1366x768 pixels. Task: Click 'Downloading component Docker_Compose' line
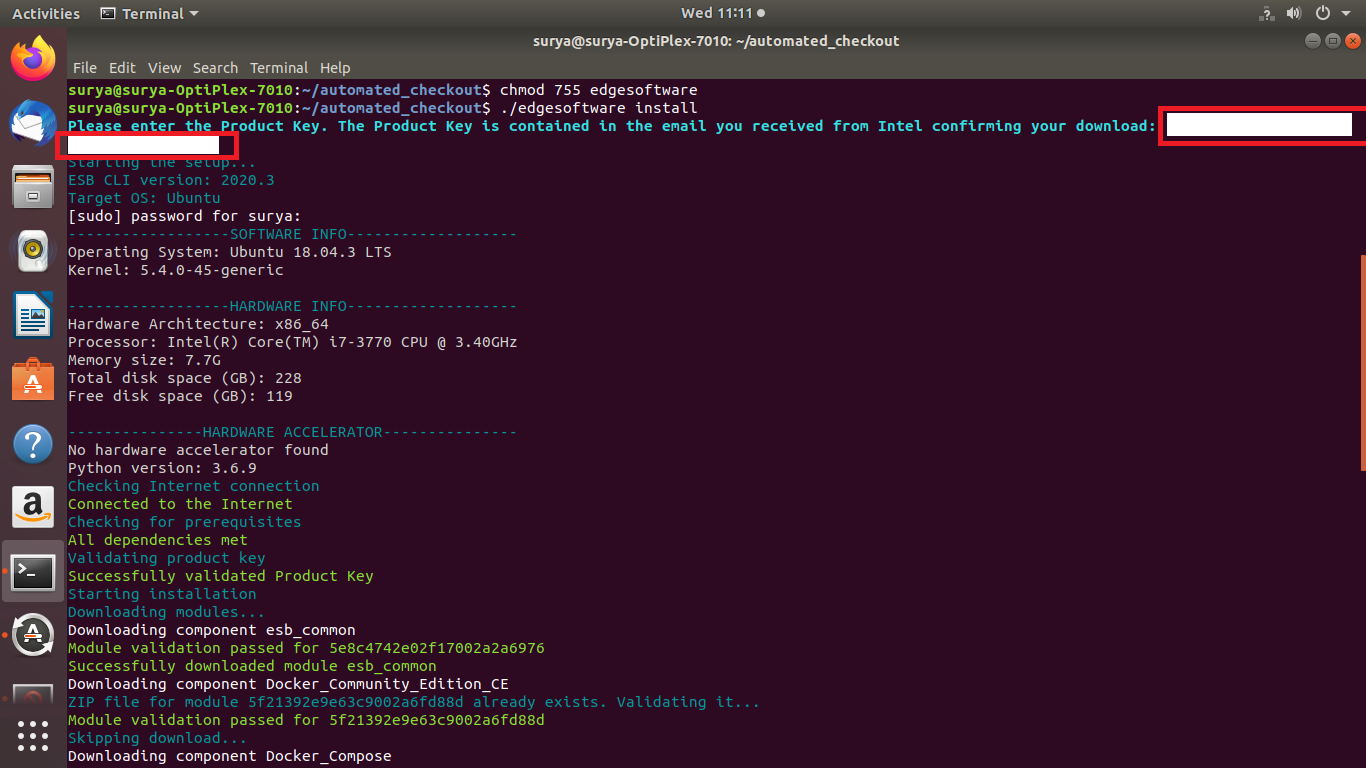point(230,756)
